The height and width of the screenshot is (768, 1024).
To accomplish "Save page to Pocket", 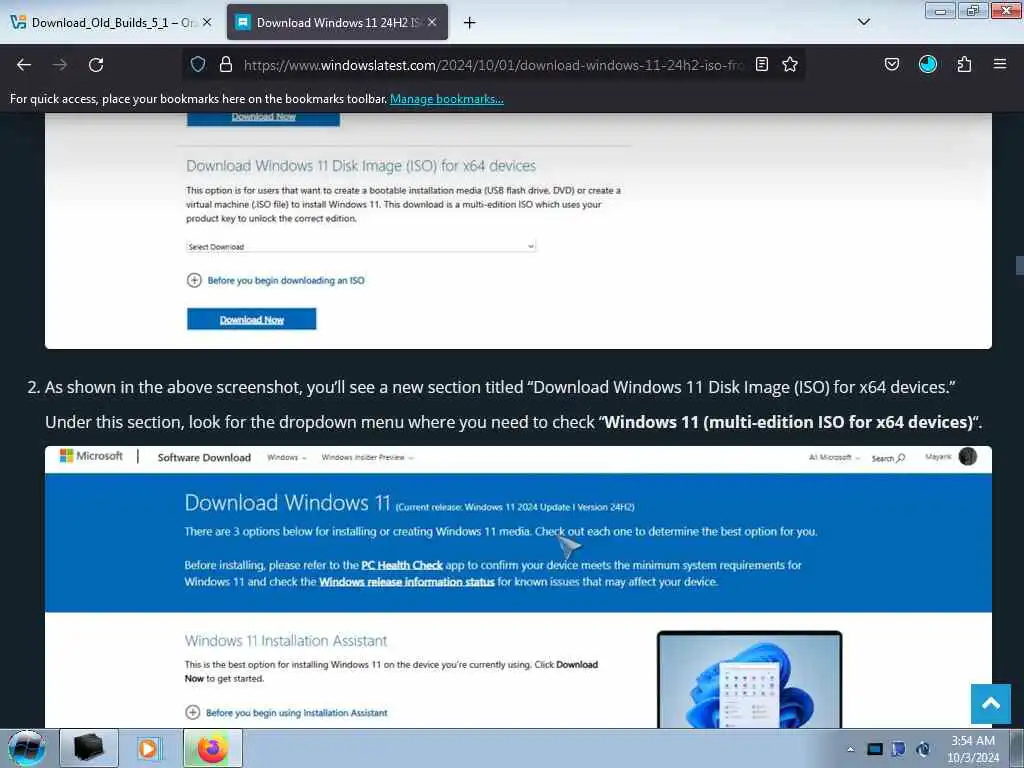I will point(891,64).
